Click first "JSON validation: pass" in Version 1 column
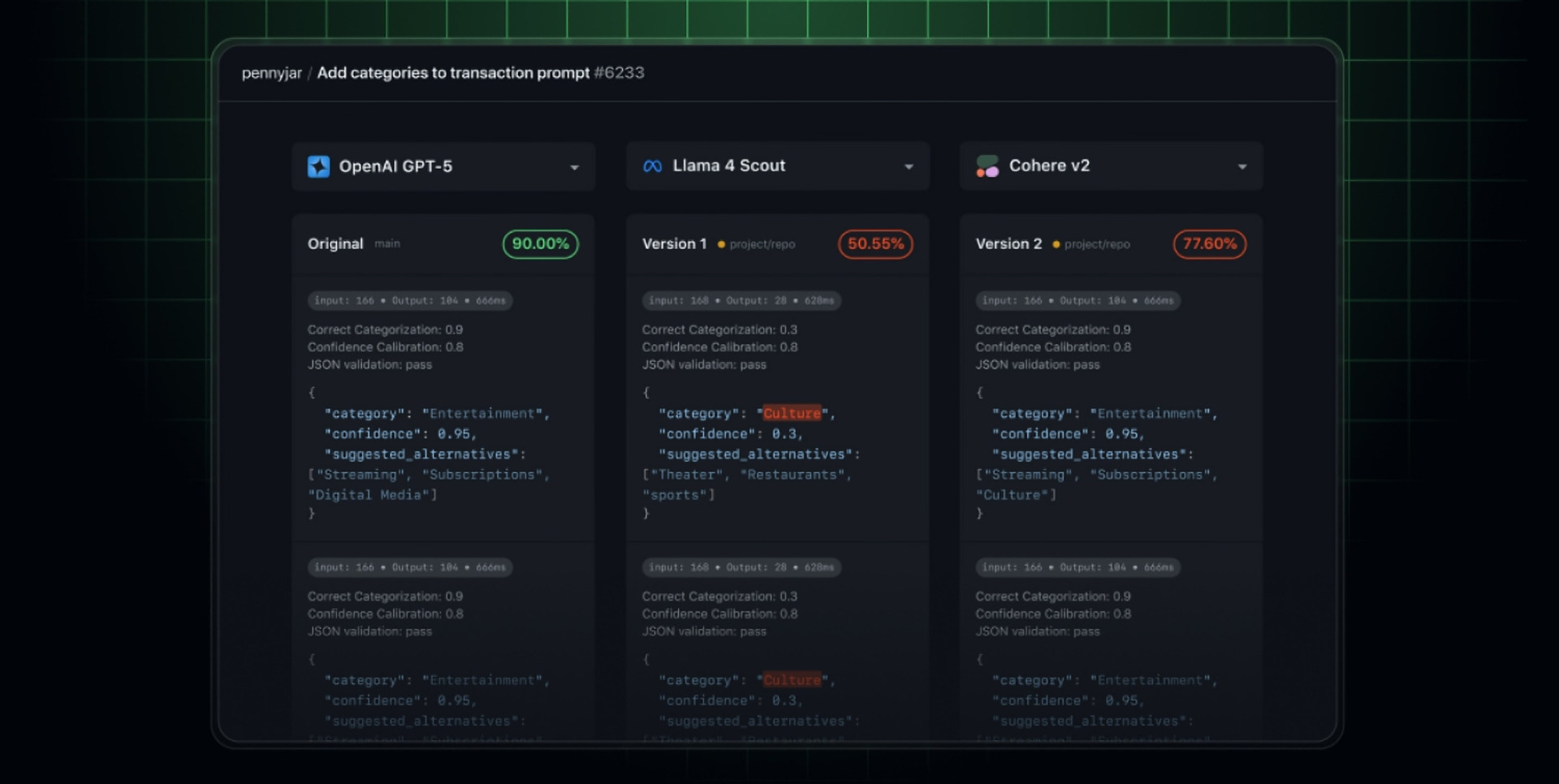 (704, 365)
